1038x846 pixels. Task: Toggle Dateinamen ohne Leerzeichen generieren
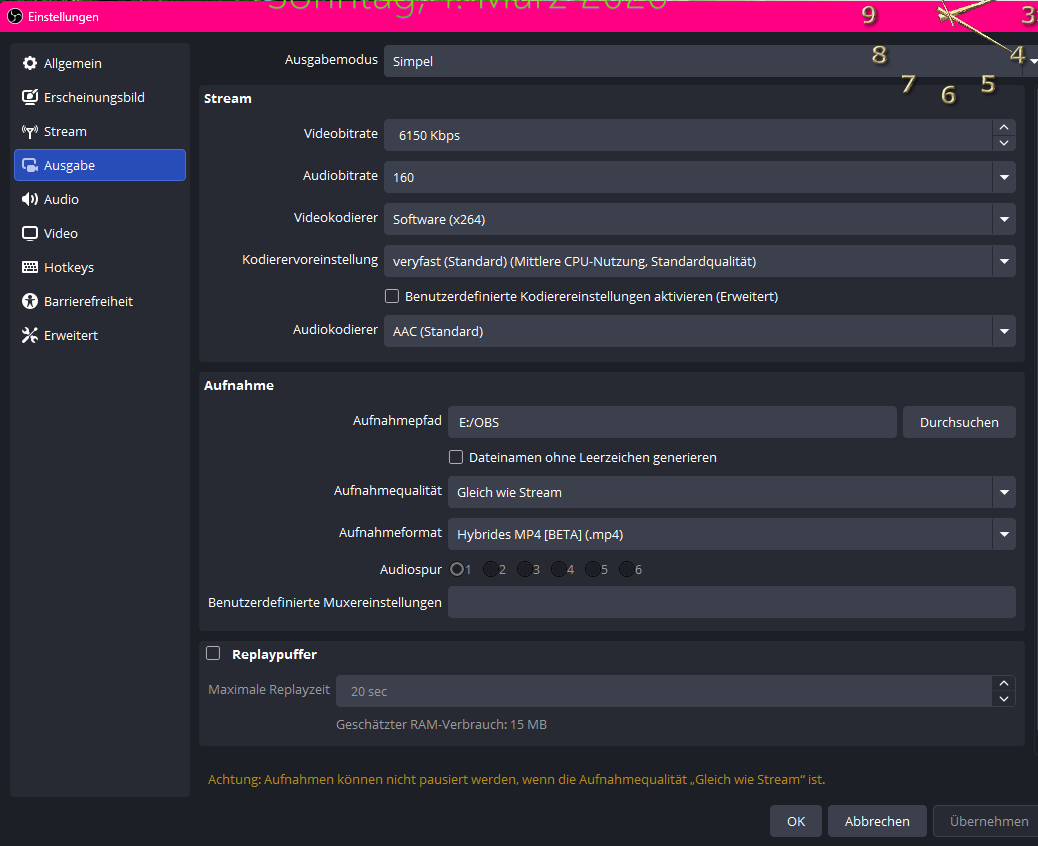(455, 457)
